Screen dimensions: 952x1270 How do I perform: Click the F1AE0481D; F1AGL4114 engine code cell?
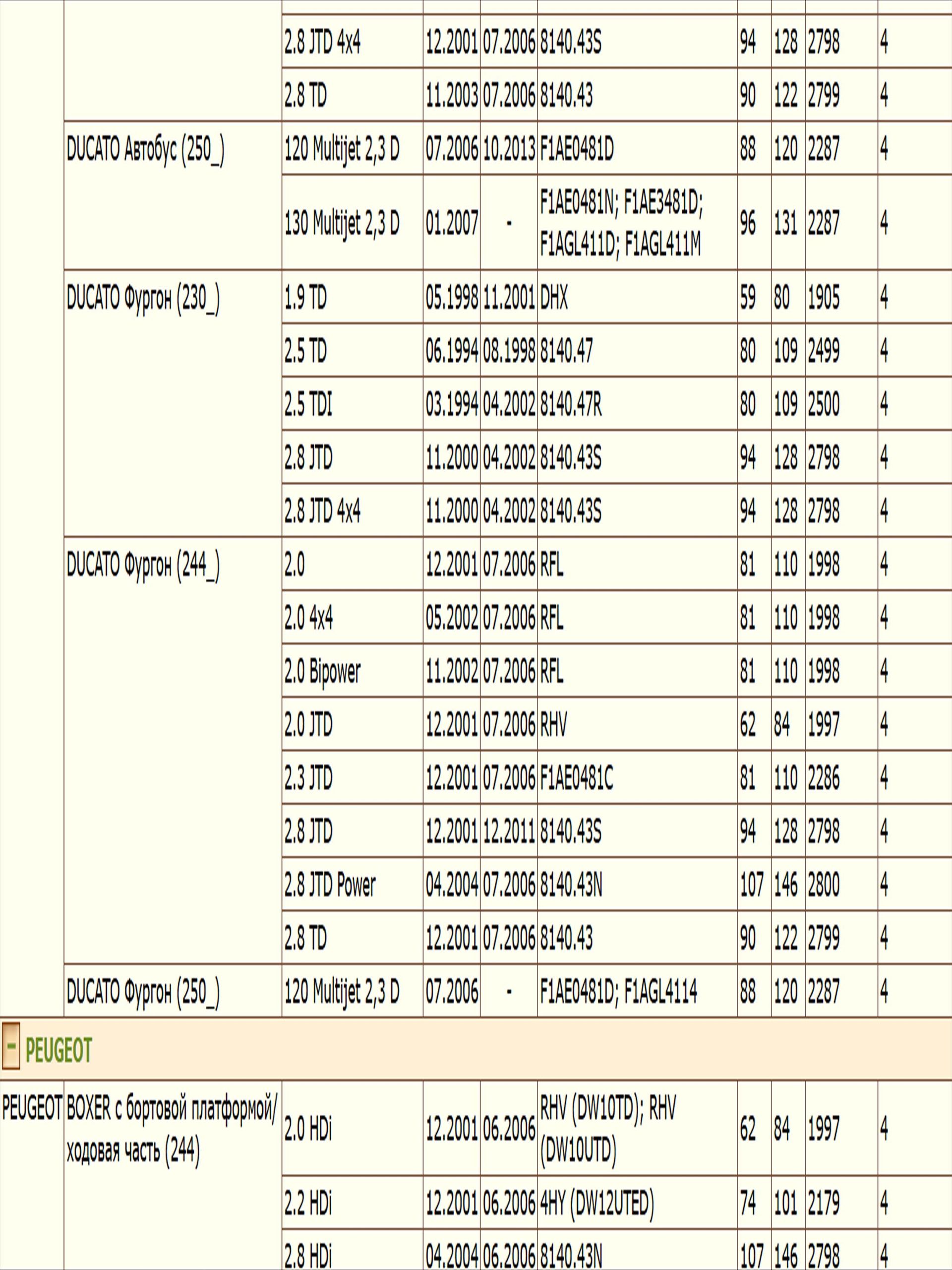coord(637,991)
